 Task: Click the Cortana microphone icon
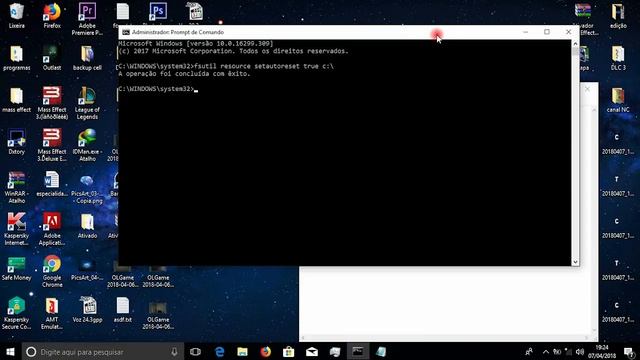[x=174, y=351]
